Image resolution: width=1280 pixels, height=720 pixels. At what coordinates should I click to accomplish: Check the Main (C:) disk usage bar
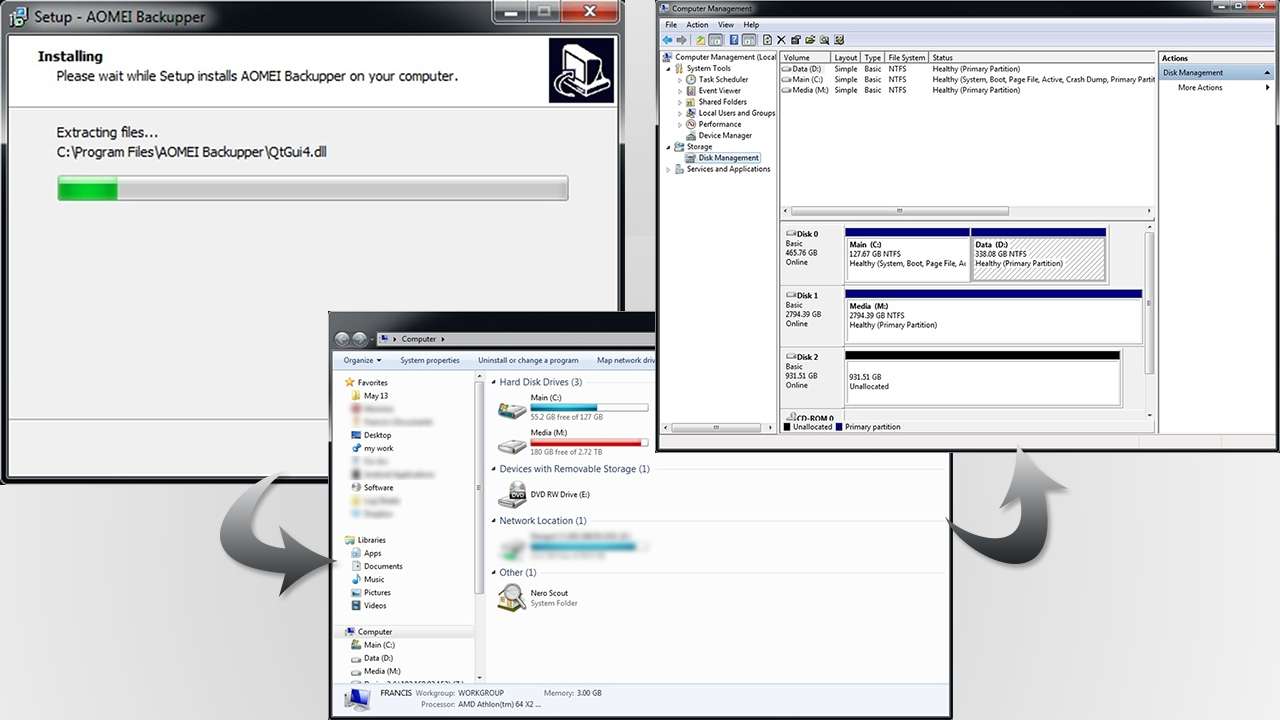tap(590, 406)
